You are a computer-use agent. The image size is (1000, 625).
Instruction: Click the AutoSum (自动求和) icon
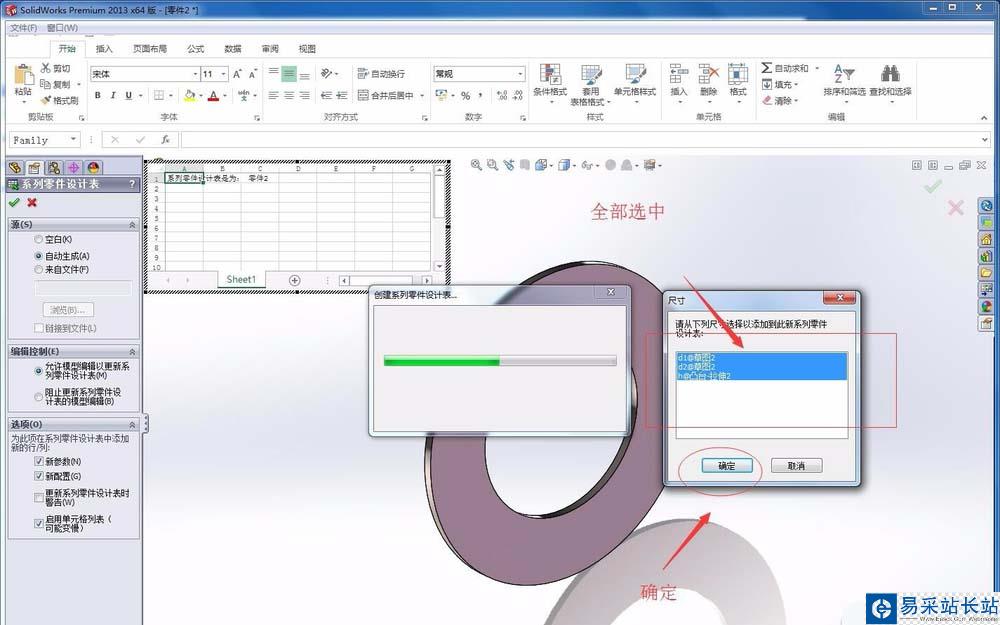click(x=767, y=68)
